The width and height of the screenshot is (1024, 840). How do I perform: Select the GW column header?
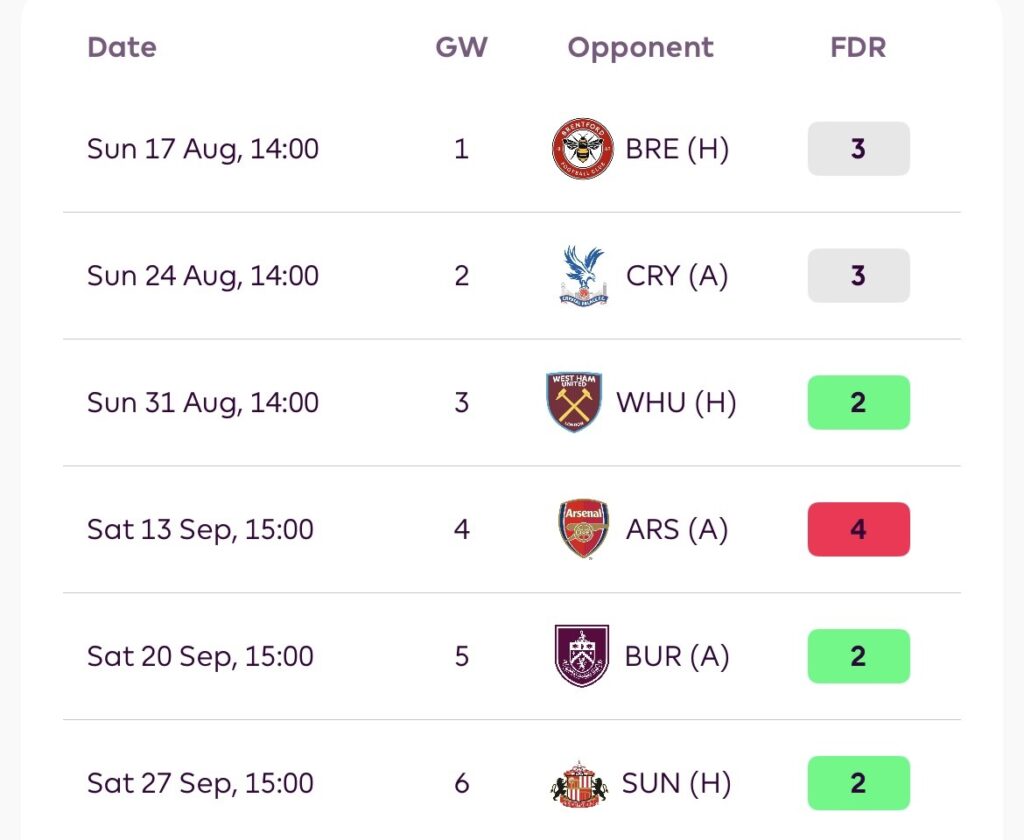pos(462,48)
